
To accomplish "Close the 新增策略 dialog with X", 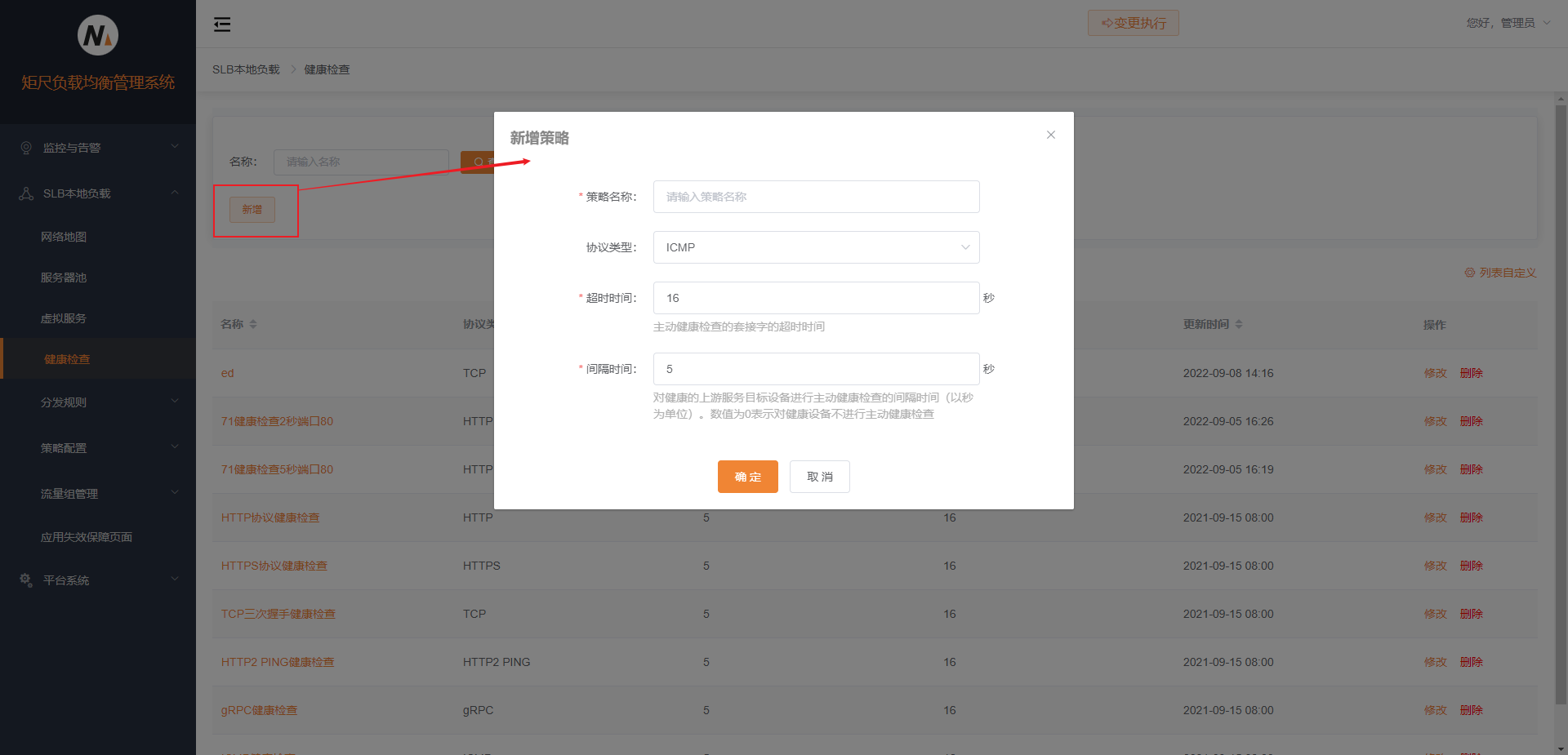I will point(1051,135).
